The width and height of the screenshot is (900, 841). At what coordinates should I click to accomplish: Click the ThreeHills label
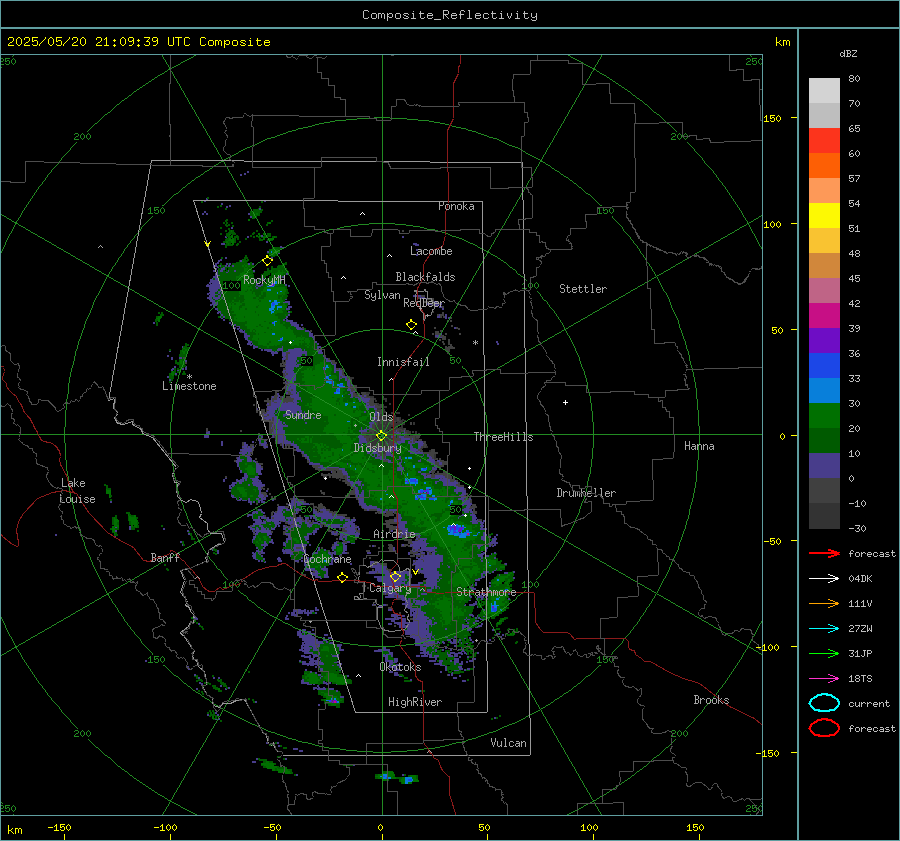(x=503, y=437)
